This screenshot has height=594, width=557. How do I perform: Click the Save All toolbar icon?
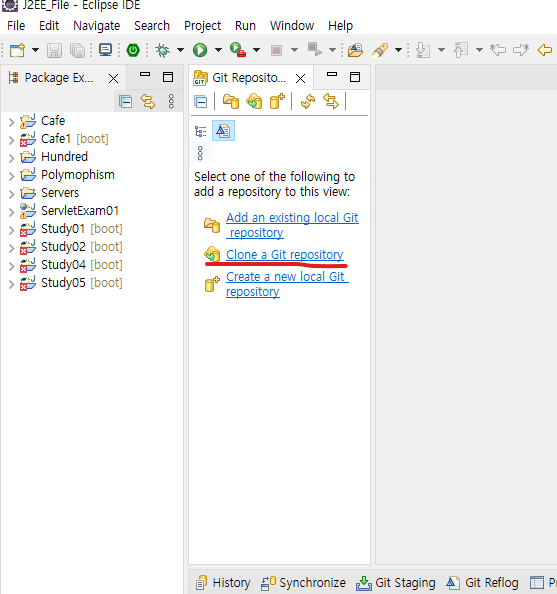[78, 50]
